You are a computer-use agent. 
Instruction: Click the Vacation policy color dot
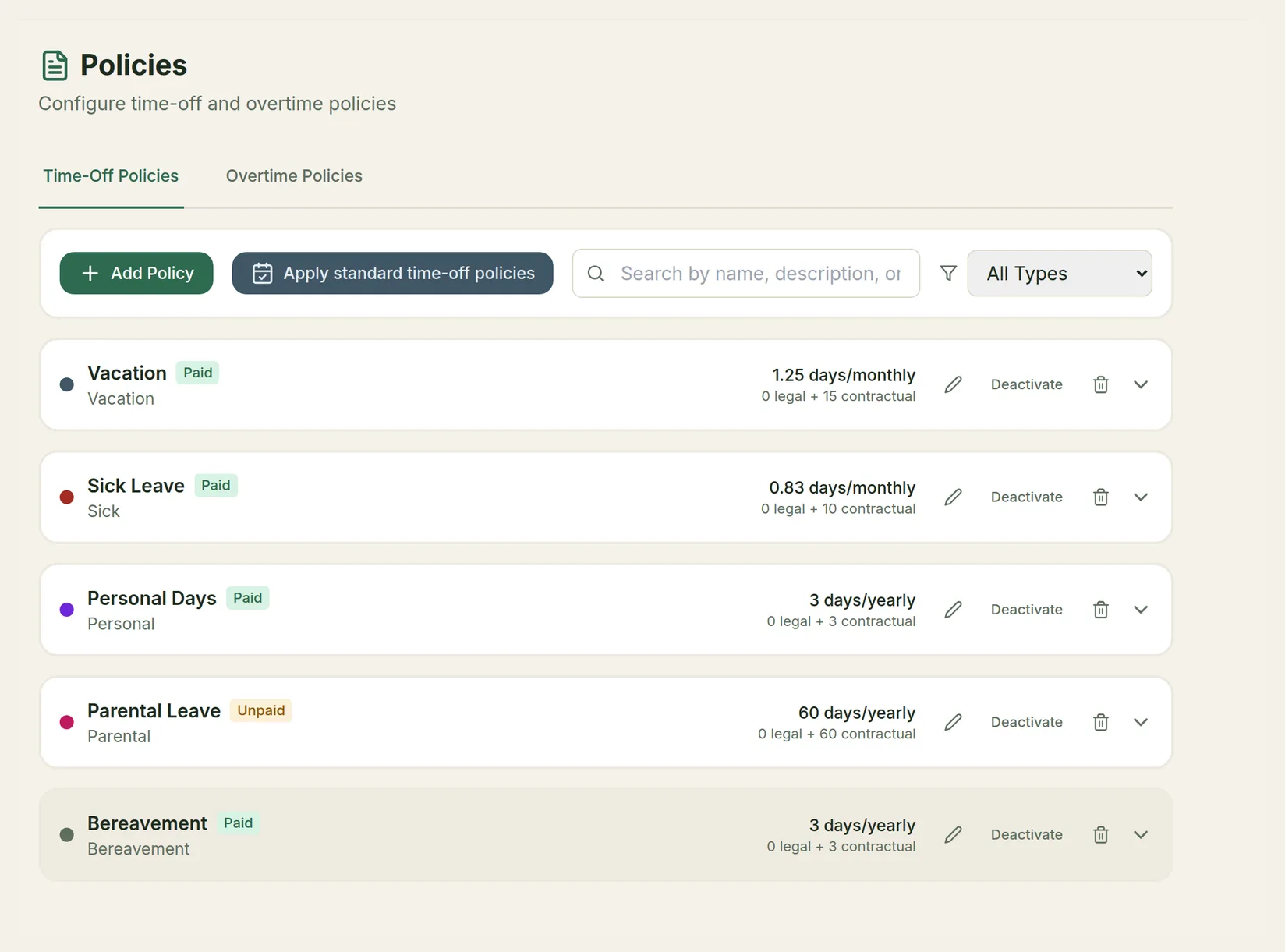pyautogui.click(x=67, y=384)
